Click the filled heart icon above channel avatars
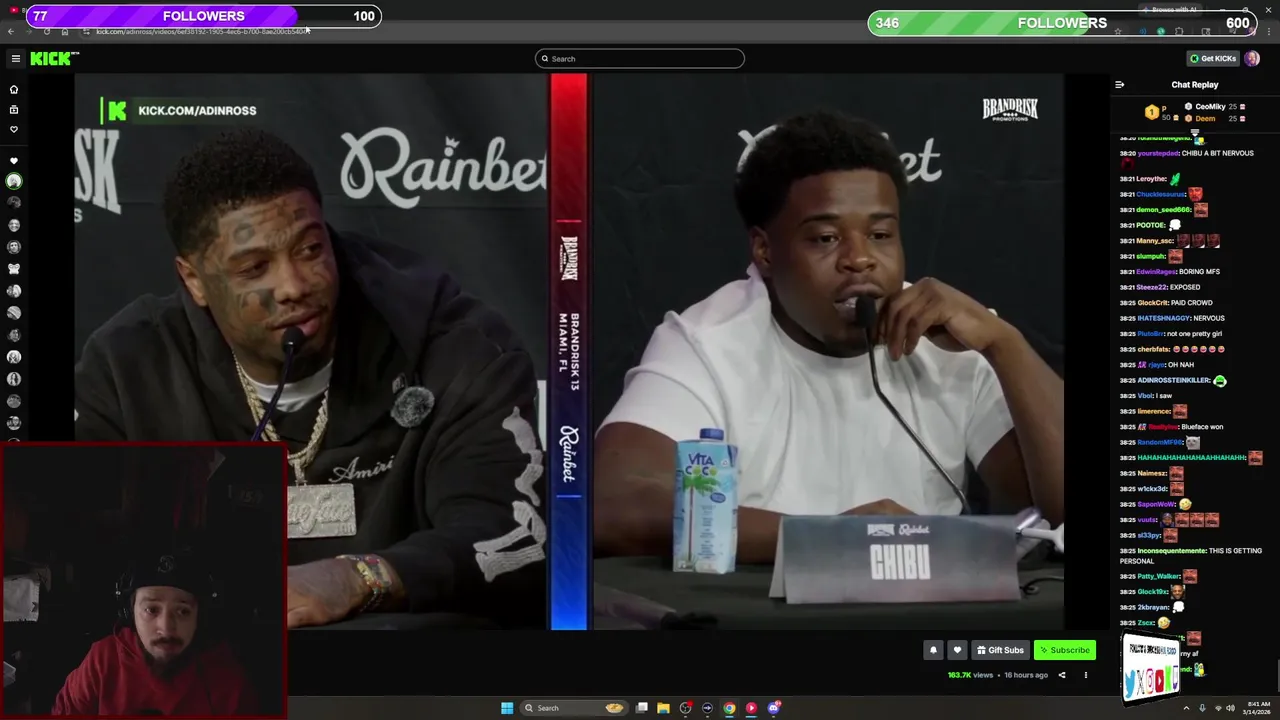This screenshot has height=720, width=1280. click(x=14, y=161)
